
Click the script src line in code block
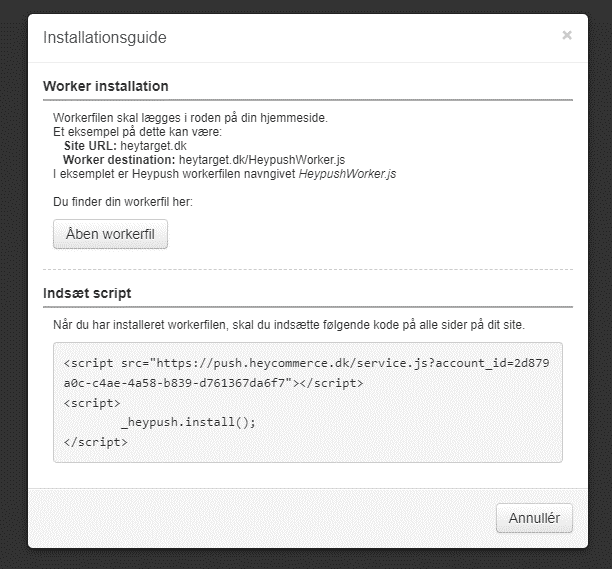point(306,363)
